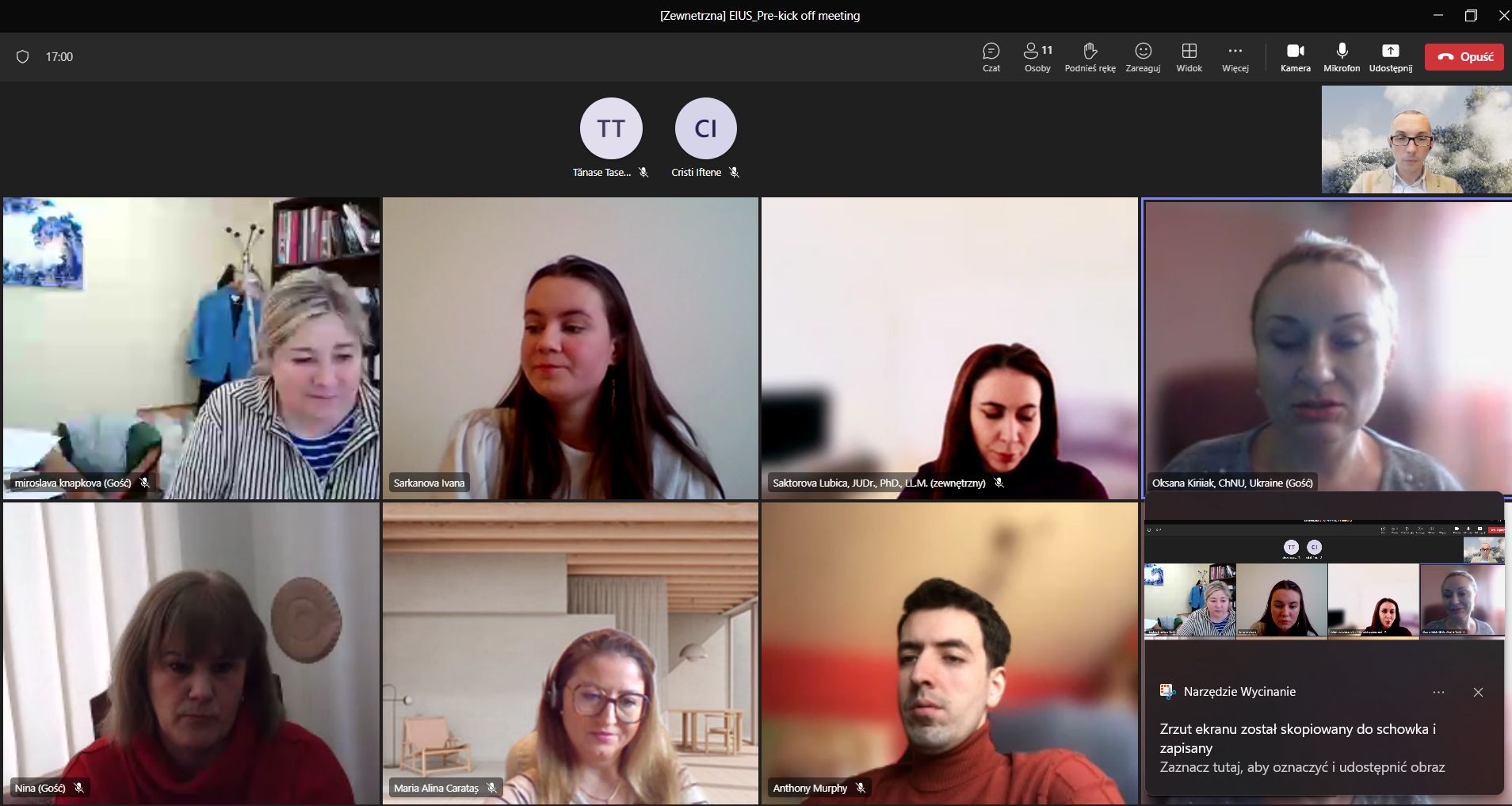The image size is (1512, 806).
Task: Select Cristi Iftene's CI avatar
Action: [x=705, y=128]
